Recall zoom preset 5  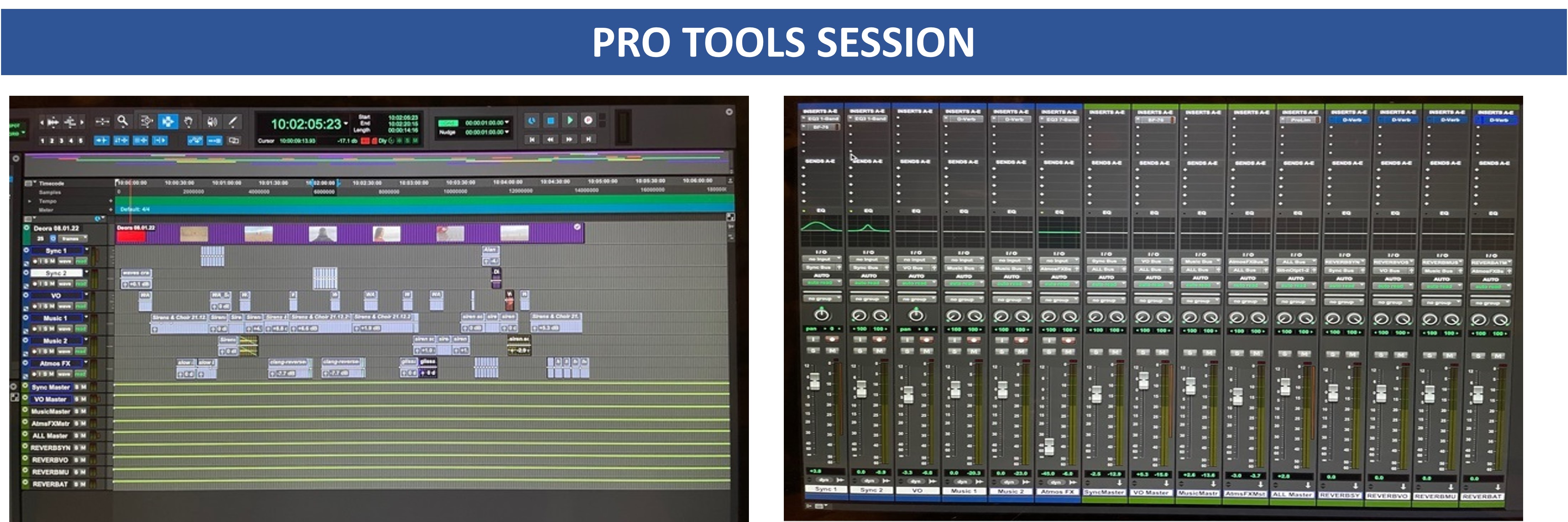(80, 141)
